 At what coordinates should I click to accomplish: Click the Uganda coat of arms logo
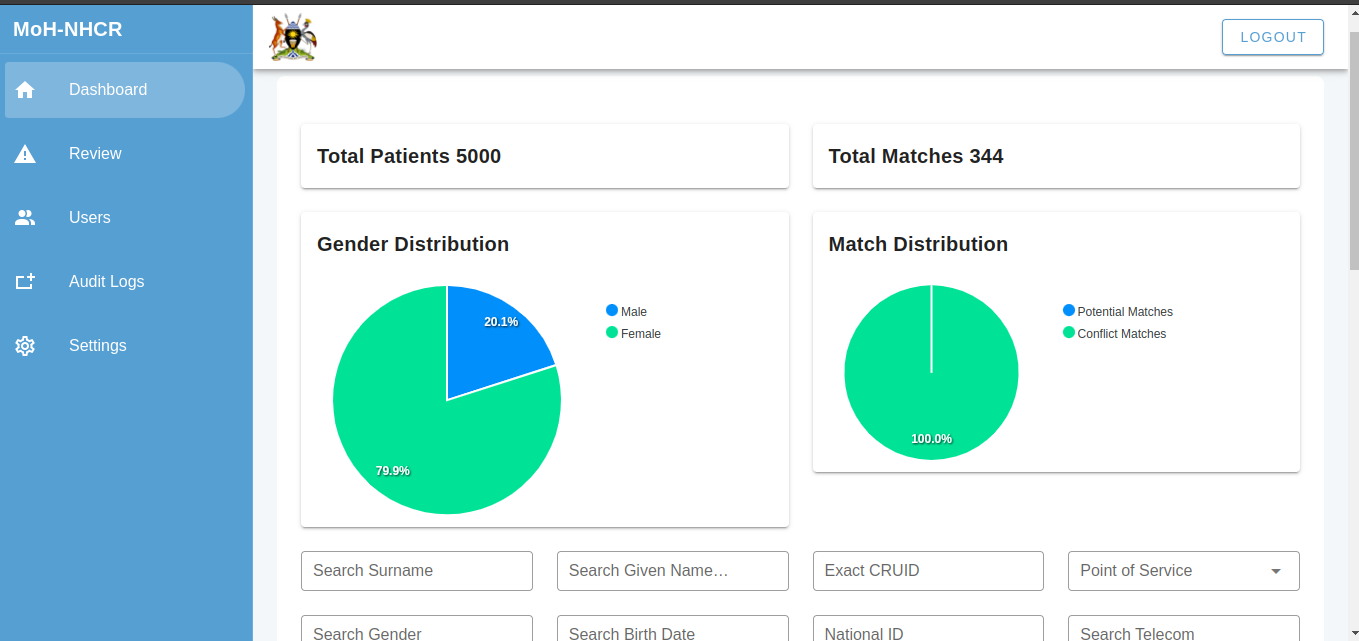(x=292, y=38)
